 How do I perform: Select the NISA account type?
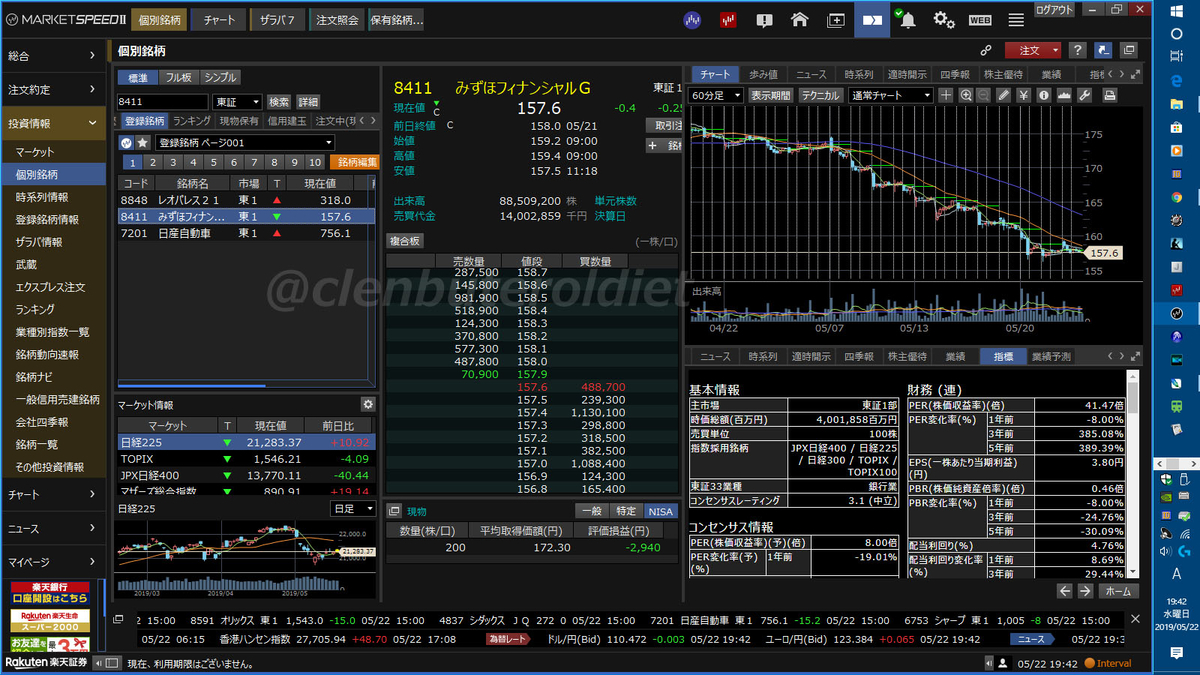pyautogui.click(x=660, y=511)
